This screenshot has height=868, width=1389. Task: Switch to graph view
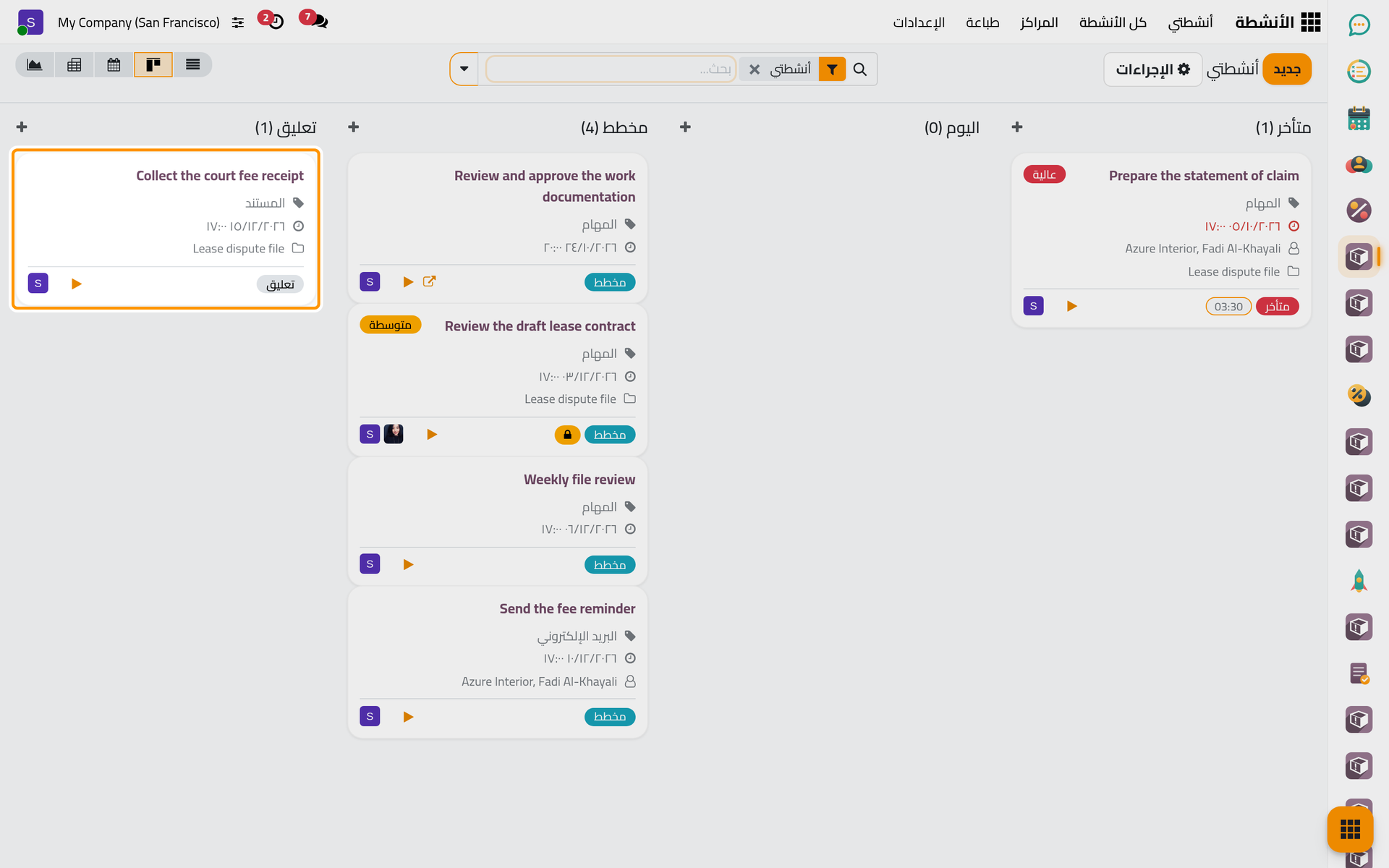35,65
